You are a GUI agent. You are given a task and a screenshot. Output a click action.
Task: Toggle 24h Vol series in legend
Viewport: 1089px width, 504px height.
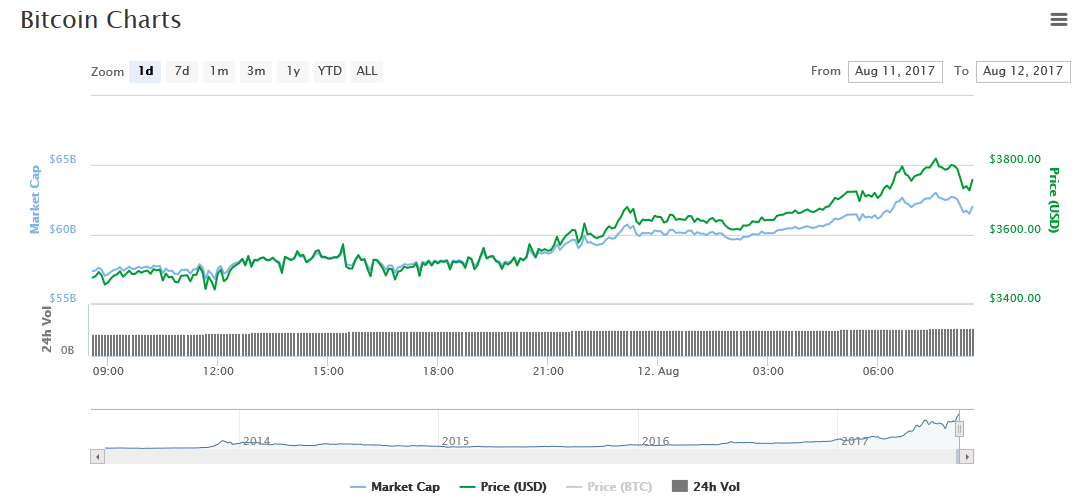706,487
